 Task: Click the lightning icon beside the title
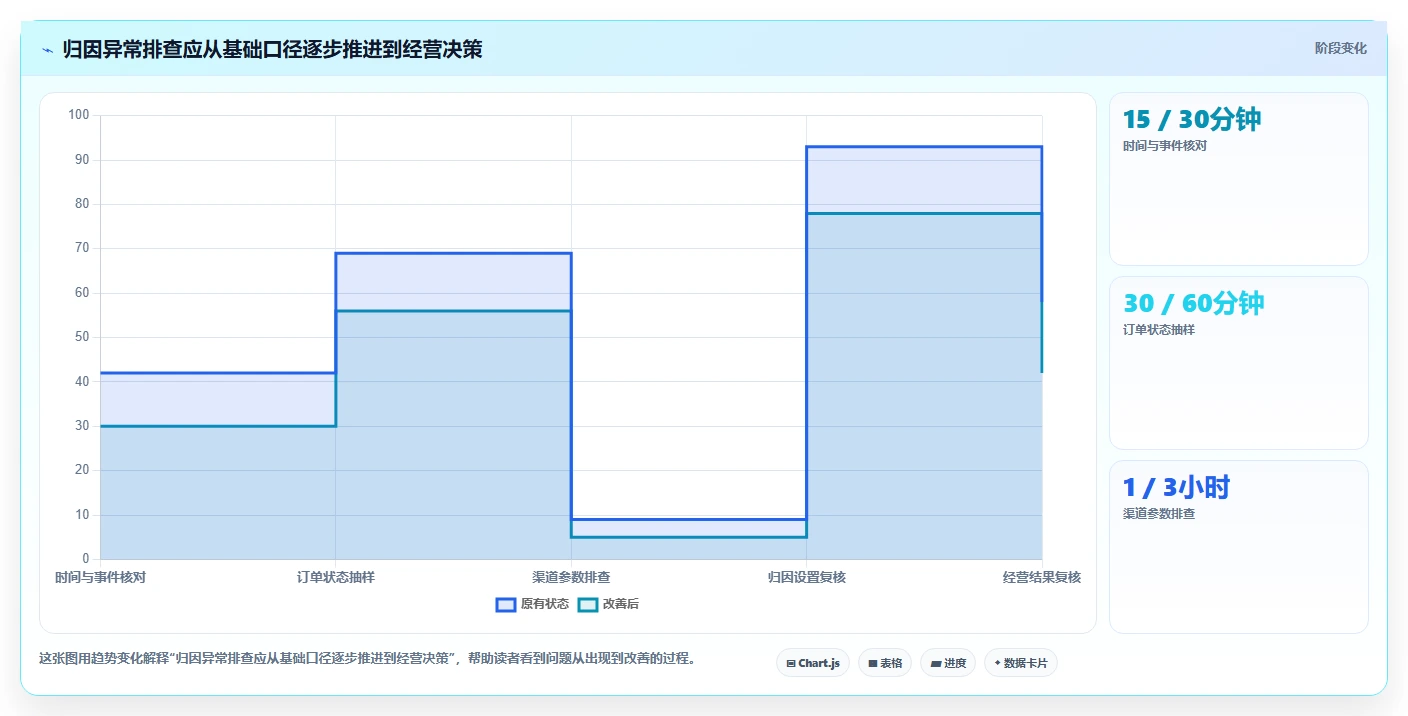48,50
